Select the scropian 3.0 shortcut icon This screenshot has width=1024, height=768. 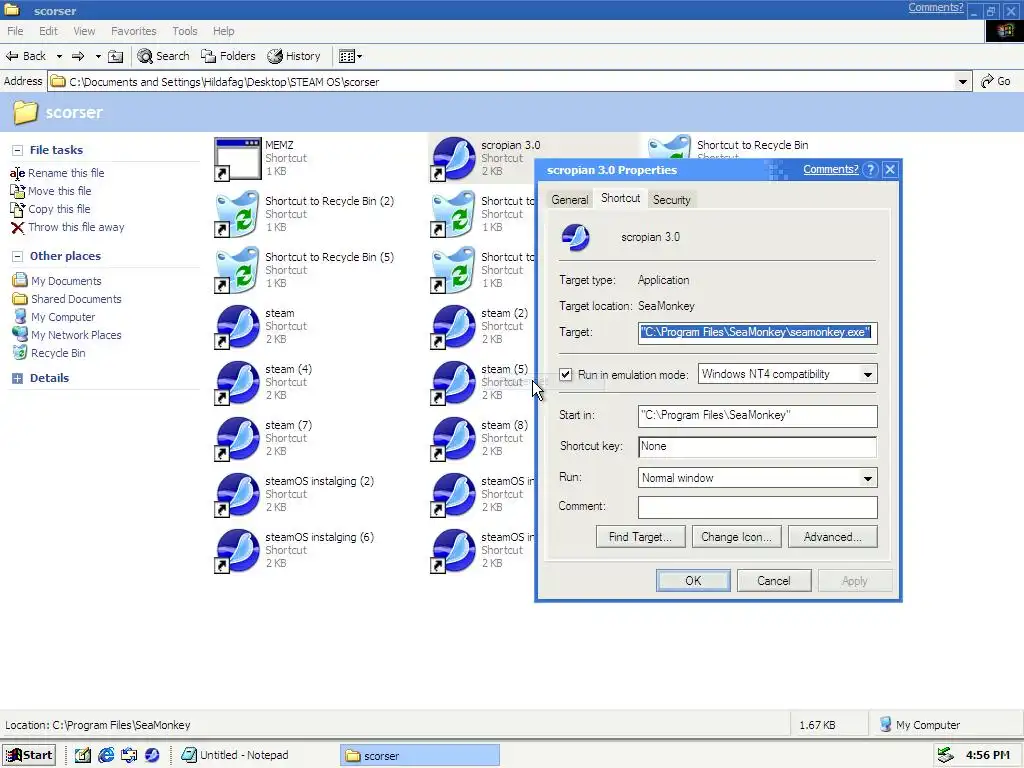pos(453,159)
